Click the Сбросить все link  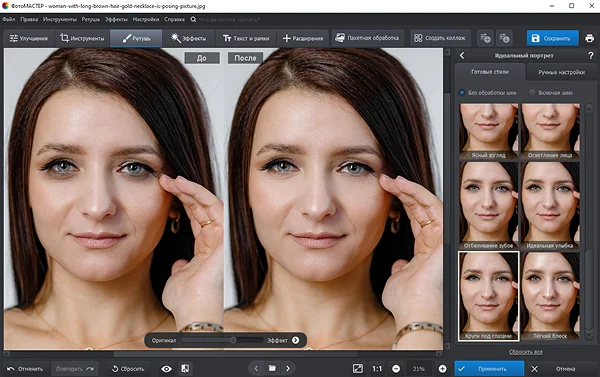tap(526, 352)
